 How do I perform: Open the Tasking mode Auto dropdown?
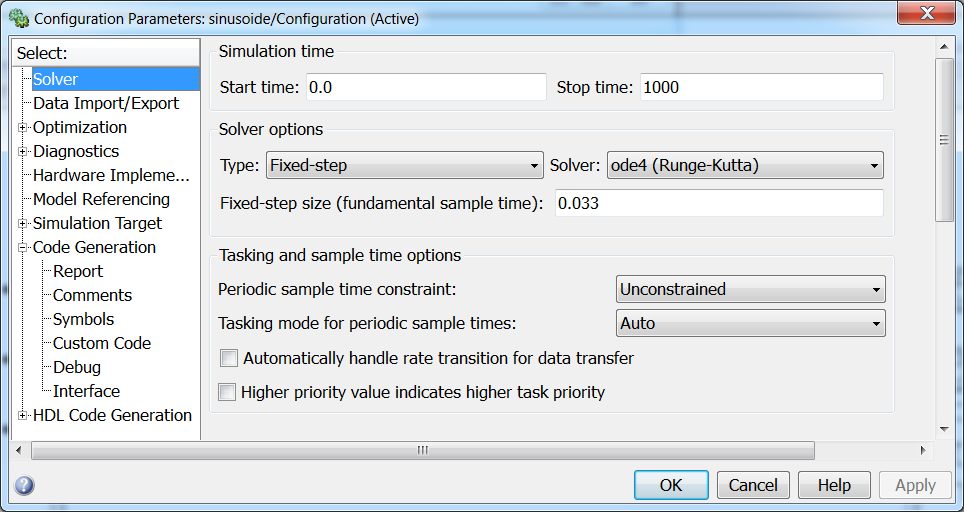coord(750,323)
